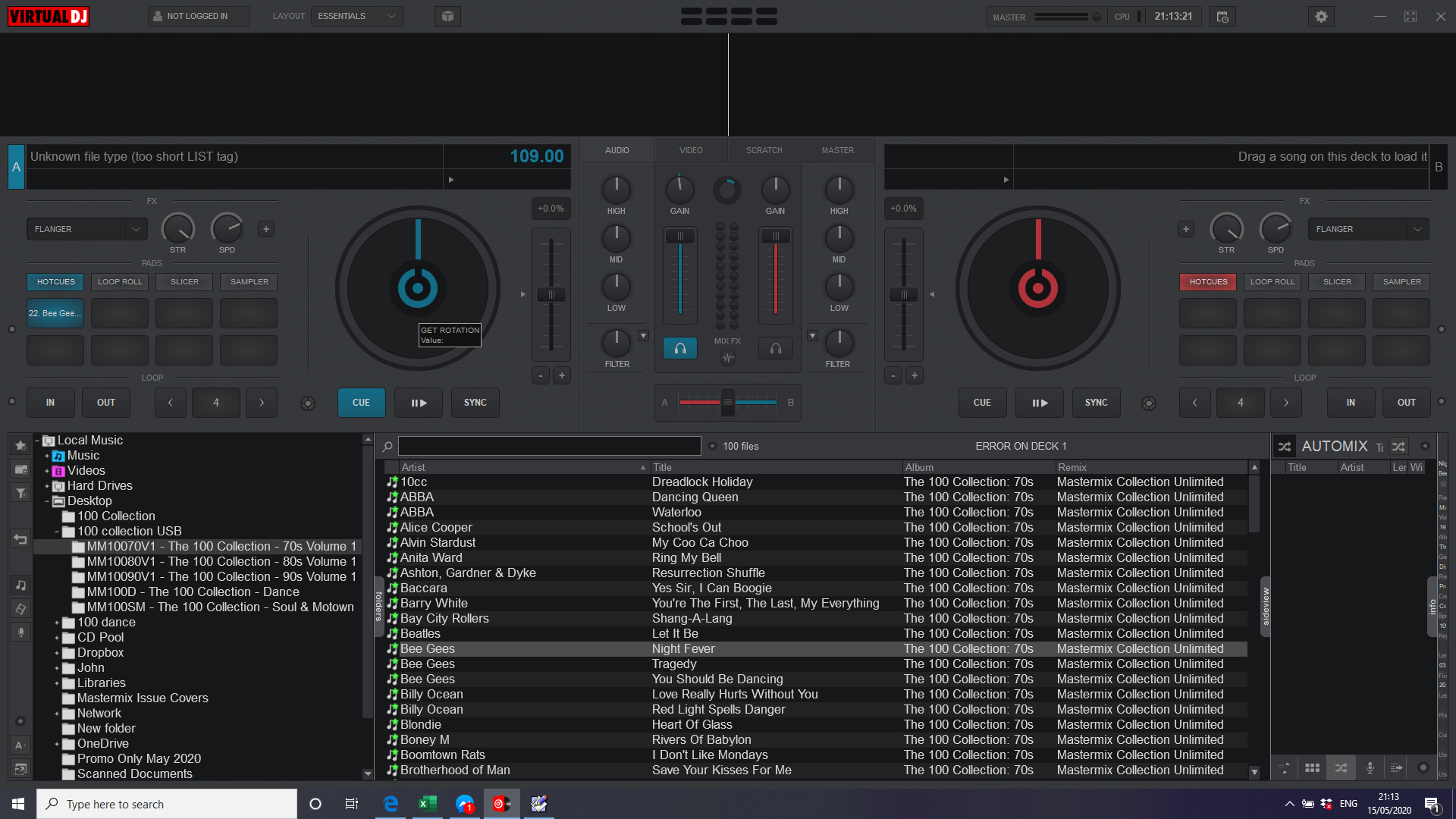
Task: Switch to the VIDEO mixer tab
Action: 691,150
